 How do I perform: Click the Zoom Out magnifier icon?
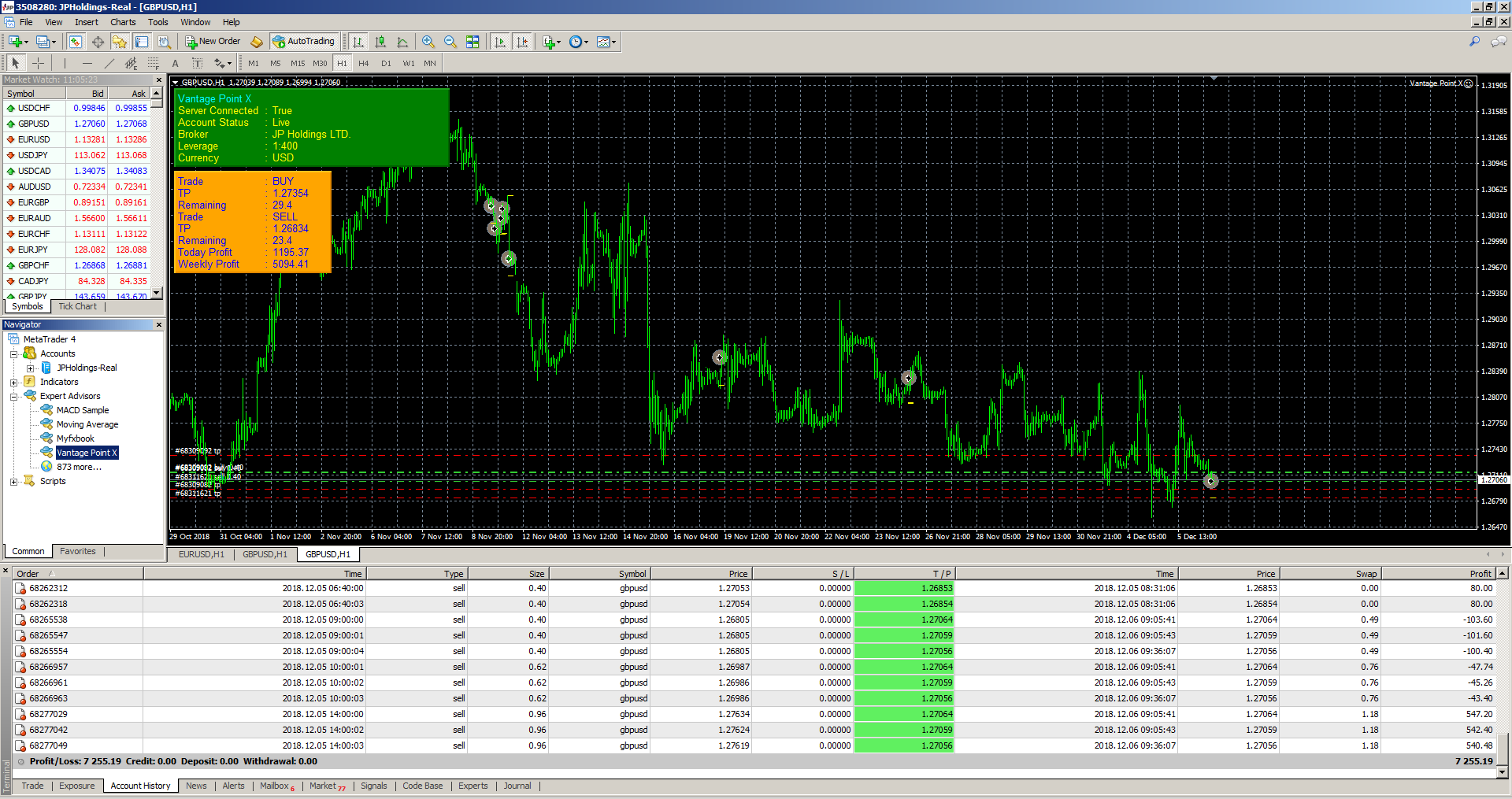point(450,42)
